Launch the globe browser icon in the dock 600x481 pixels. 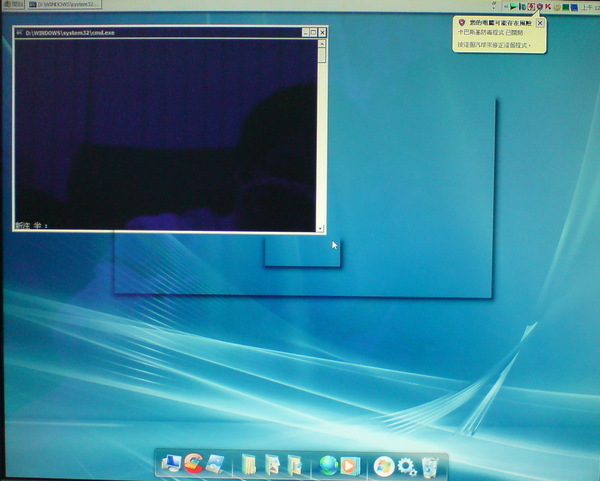coord(328,465)
